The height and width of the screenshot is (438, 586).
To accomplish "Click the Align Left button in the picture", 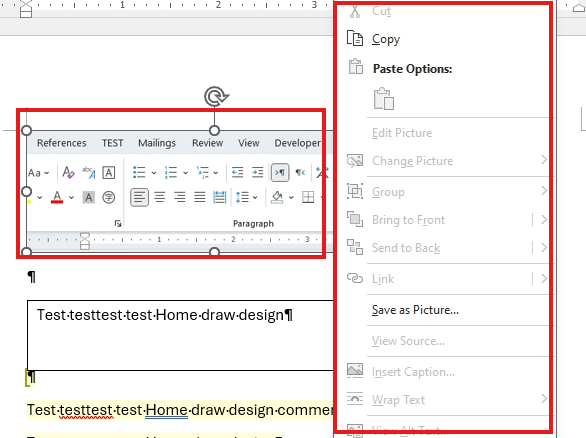I will (x=139, y=197).
